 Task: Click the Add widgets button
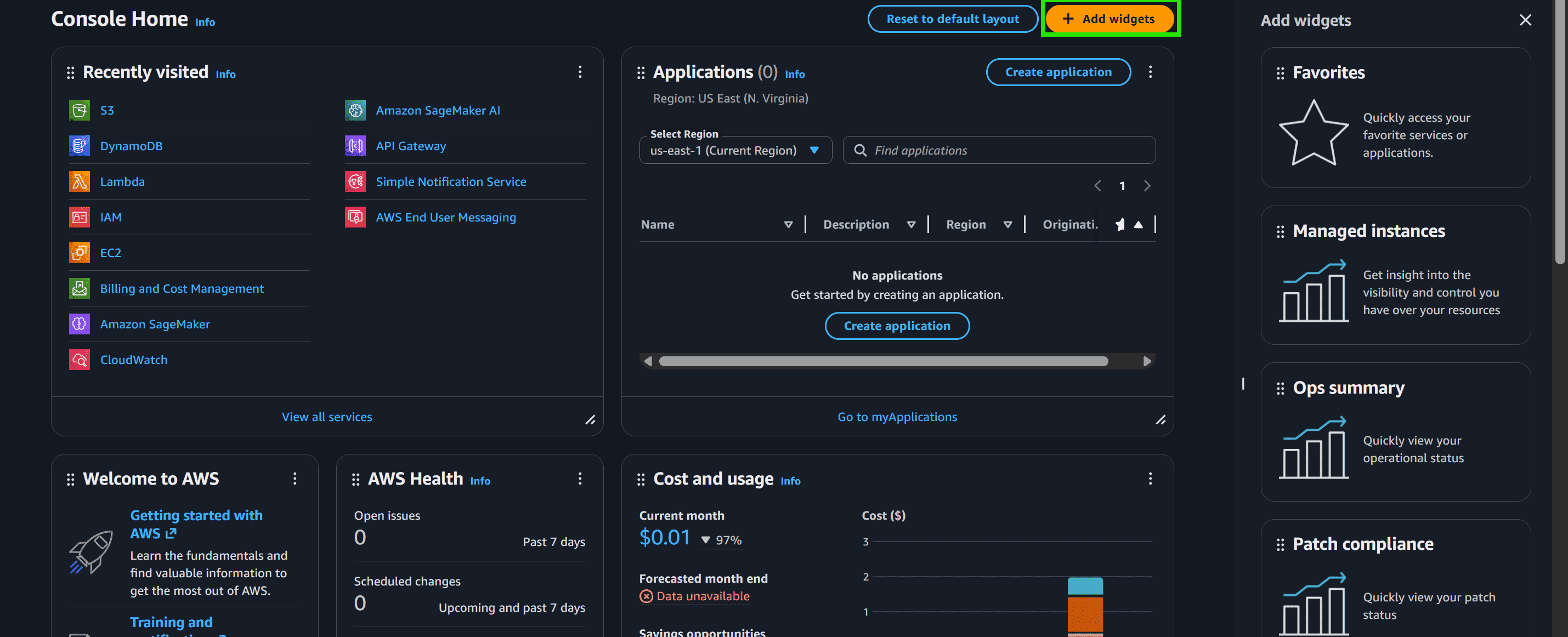click(x=1110, y=19)
